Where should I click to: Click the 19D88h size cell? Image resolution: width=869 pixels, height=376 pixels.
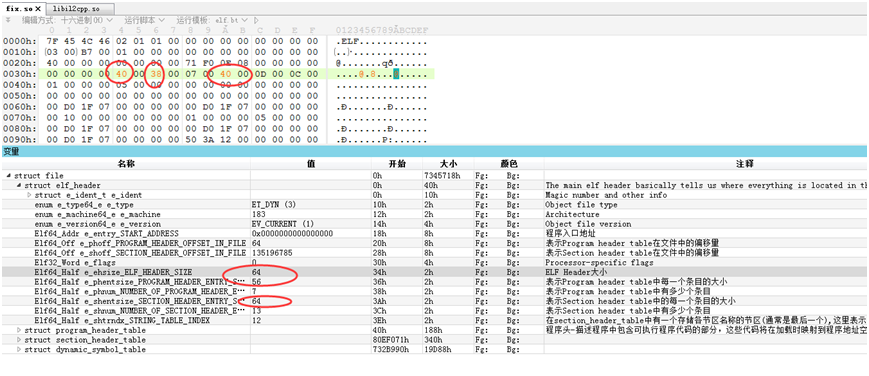pos(437,349)
